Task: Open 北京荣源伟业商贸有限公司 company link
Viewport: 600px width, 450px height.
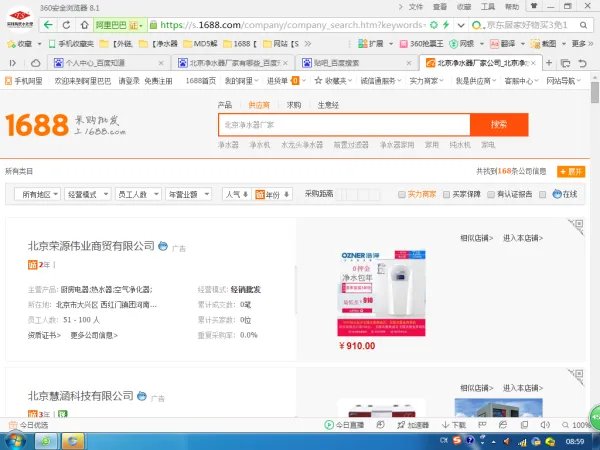Action: coord(91,246)
